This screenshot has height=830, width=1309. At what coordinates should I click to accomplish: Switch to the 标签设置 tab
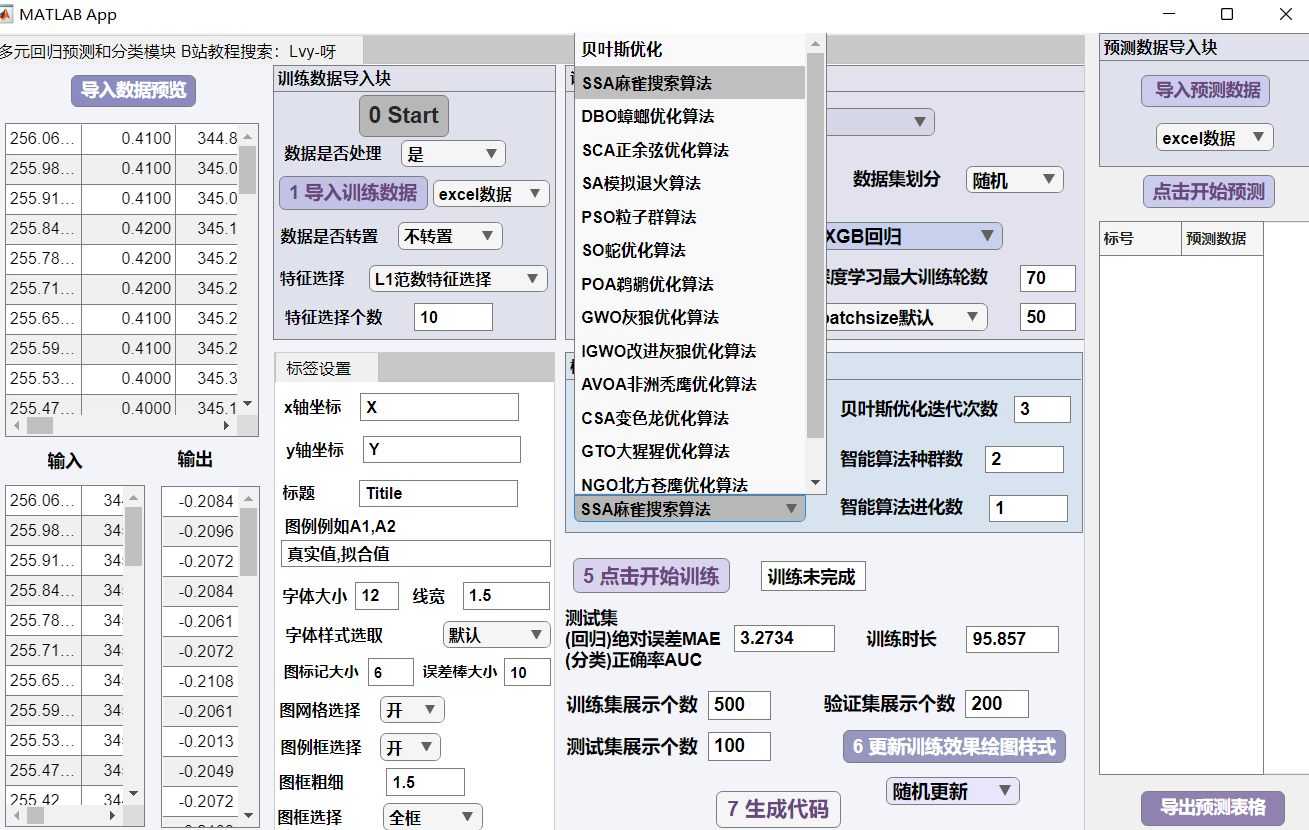319,368
